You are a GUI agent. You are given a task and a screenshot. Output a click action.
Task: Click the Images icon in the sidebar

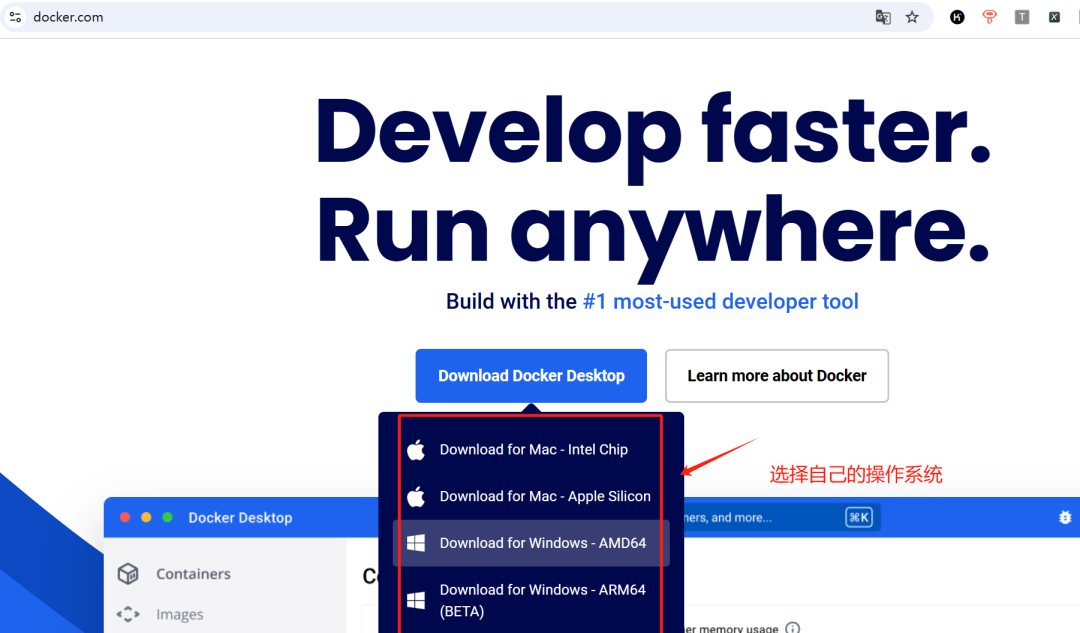pos(128,614)
